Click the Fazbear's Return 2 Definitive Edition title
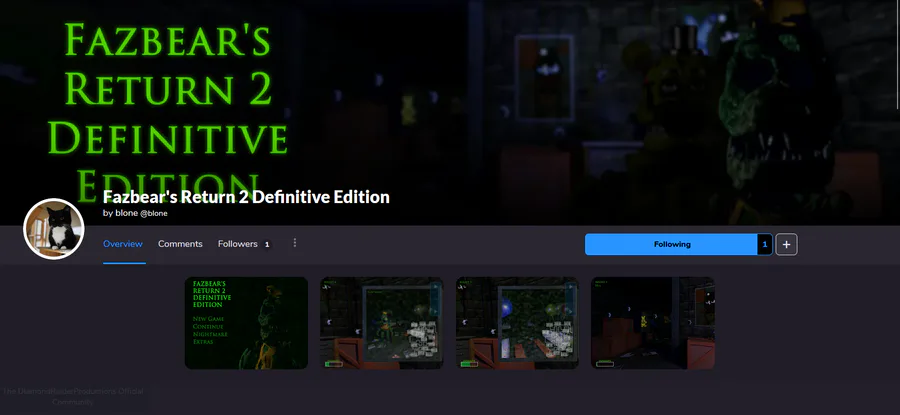 pyautogui.click(x=246, y=197)
